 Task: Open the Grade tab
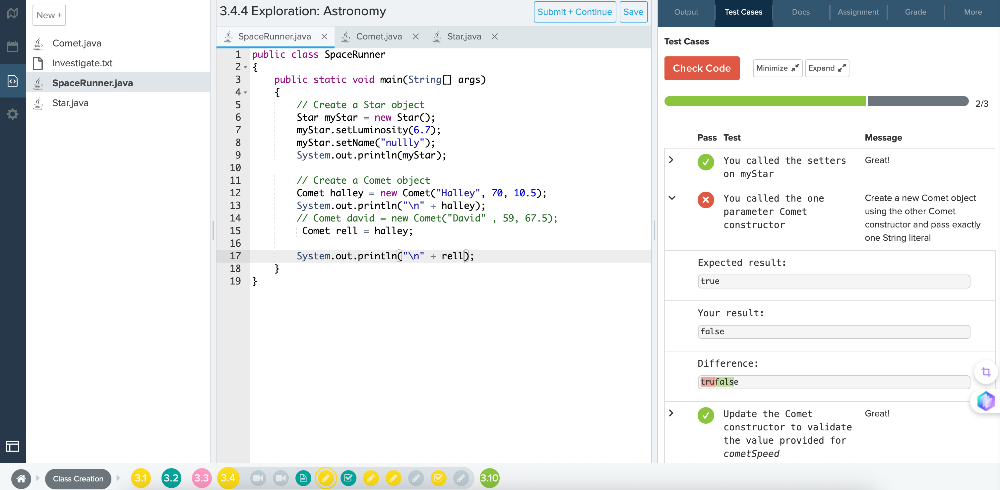(x=915, y=12)
